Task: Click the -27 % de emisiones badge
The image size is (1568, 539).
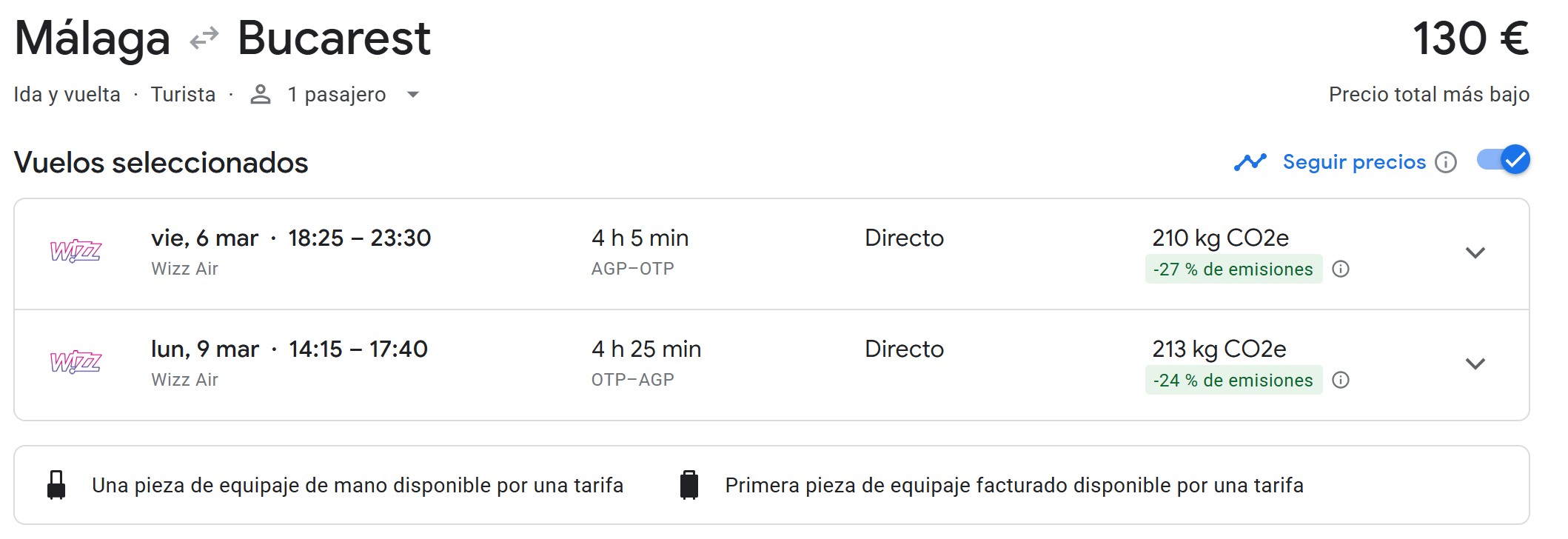Action: pos(1233,269)
